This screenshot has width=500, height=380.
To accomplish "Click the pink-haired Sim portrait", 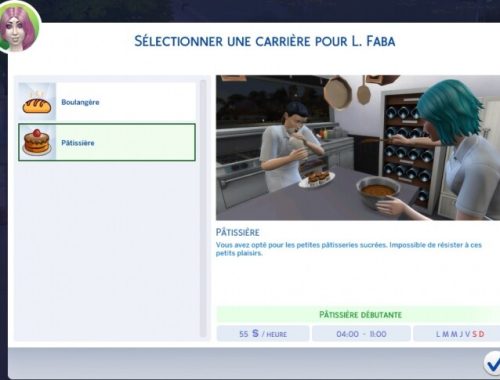I will click(x=19, y=27).
